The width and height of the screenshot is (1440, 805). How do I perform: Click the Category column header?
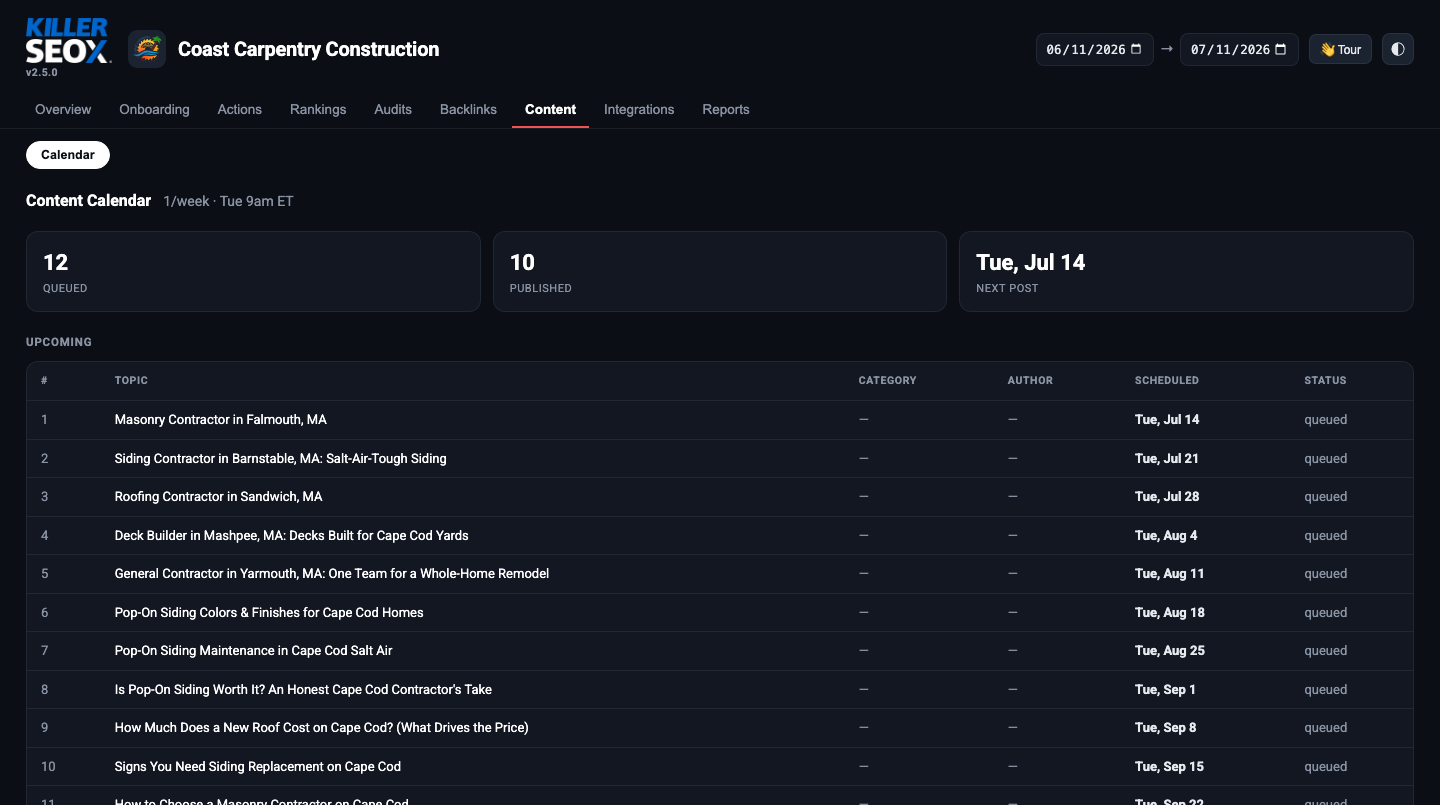point(887,381)
